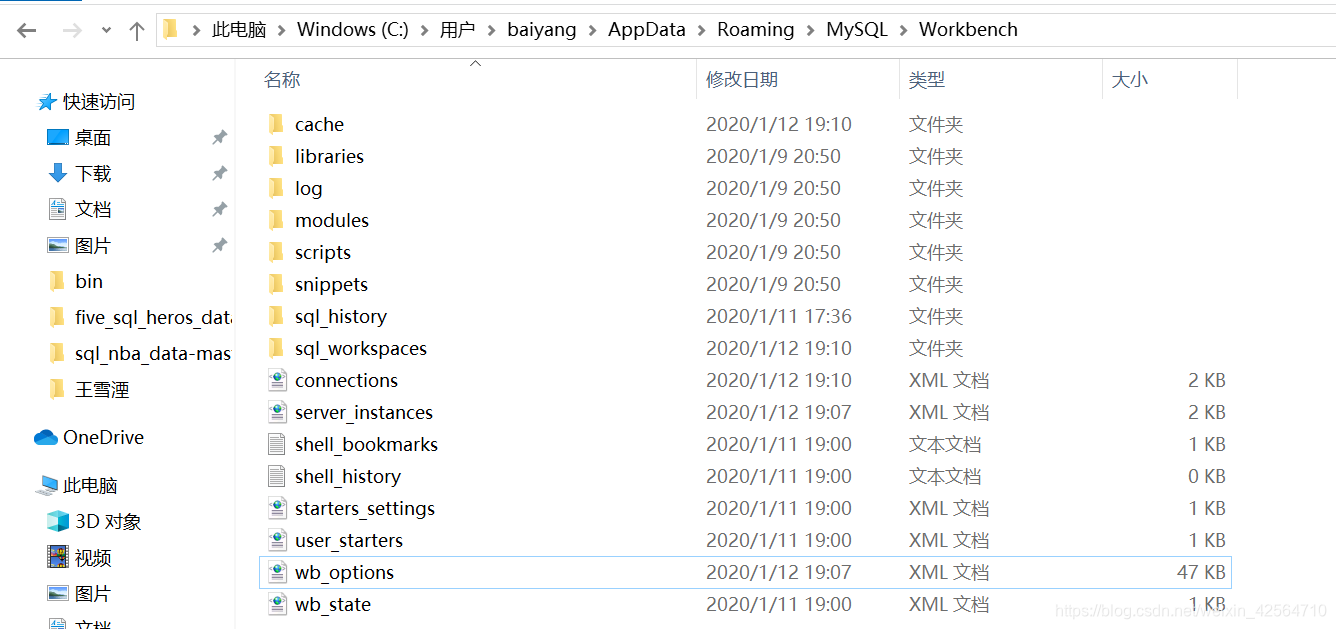Select the server_instances XML file icon
The width and height of the screenshot is (1336, 629).
tap(277, 412)
